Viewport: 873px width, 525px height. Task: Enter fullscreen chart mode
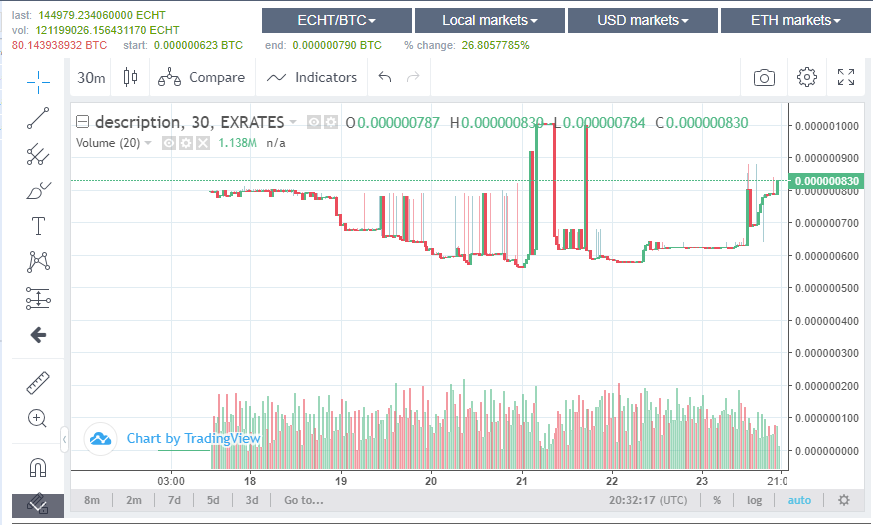pos(846,78)
